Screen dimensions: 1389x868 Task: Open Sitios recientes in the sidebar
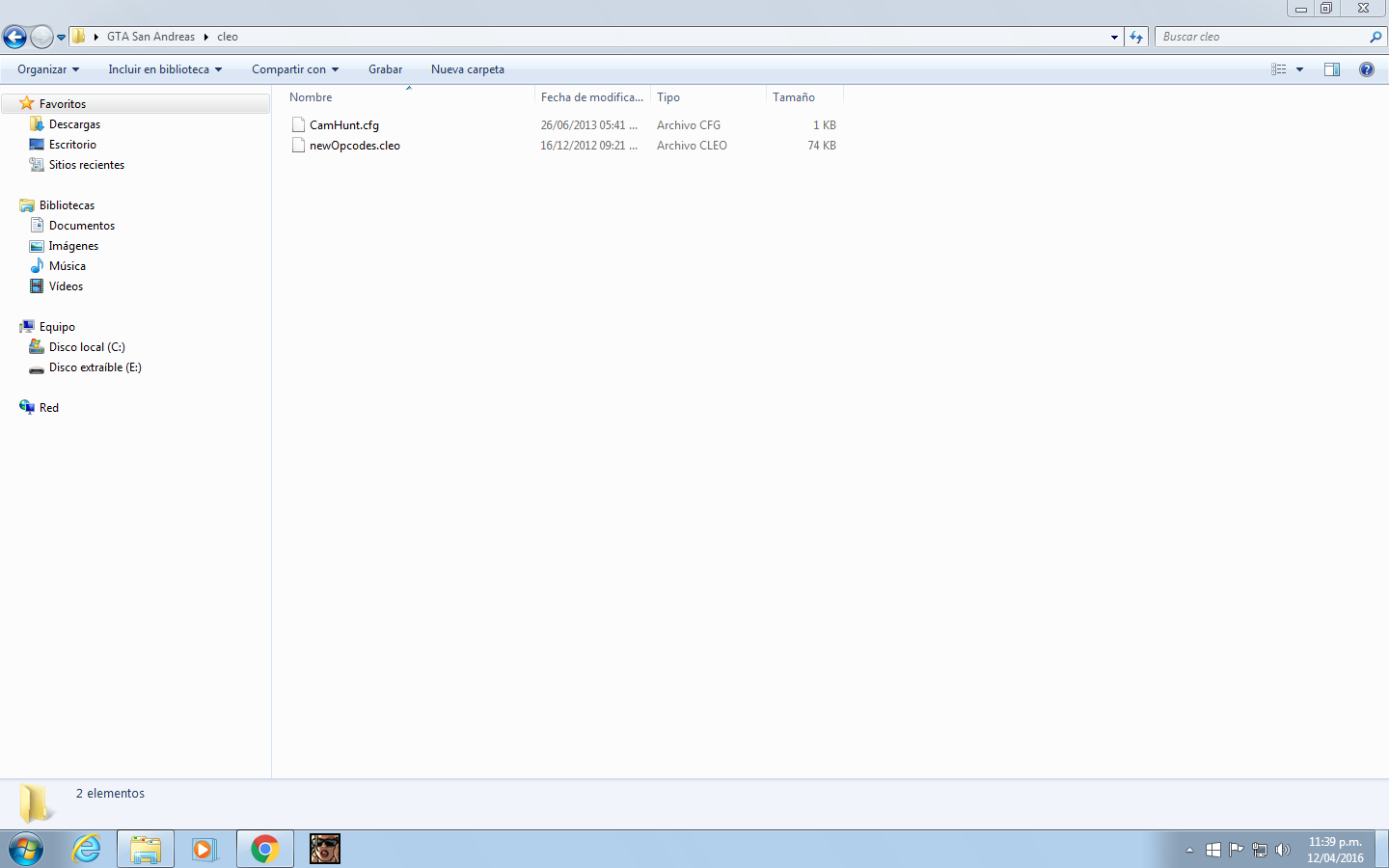[x=87, y=165]
